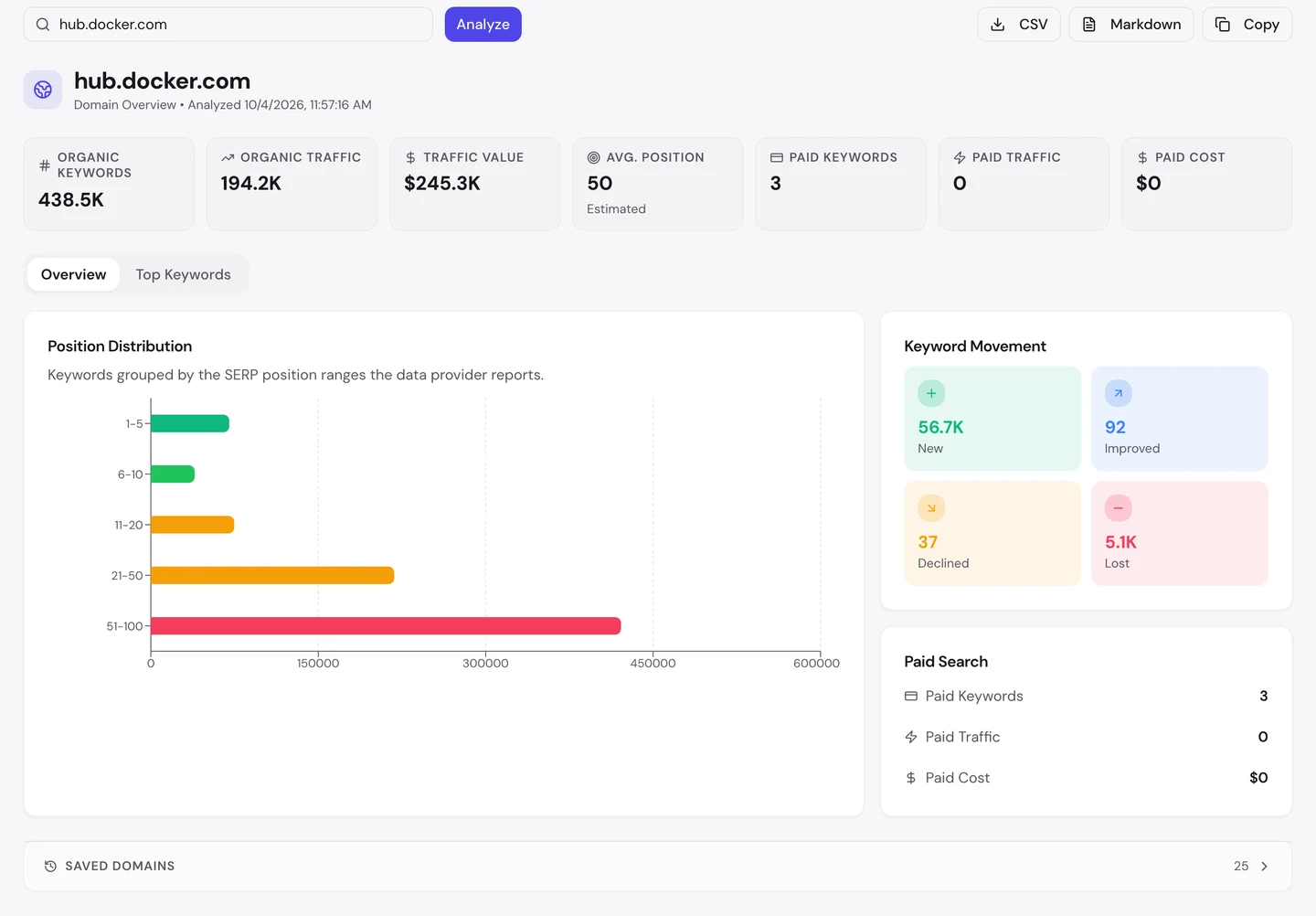The height and width of the screenshot is (916, 1316).
Task: Click the orange down-arrow icon for Declined keywords
Action: point(931,508)
